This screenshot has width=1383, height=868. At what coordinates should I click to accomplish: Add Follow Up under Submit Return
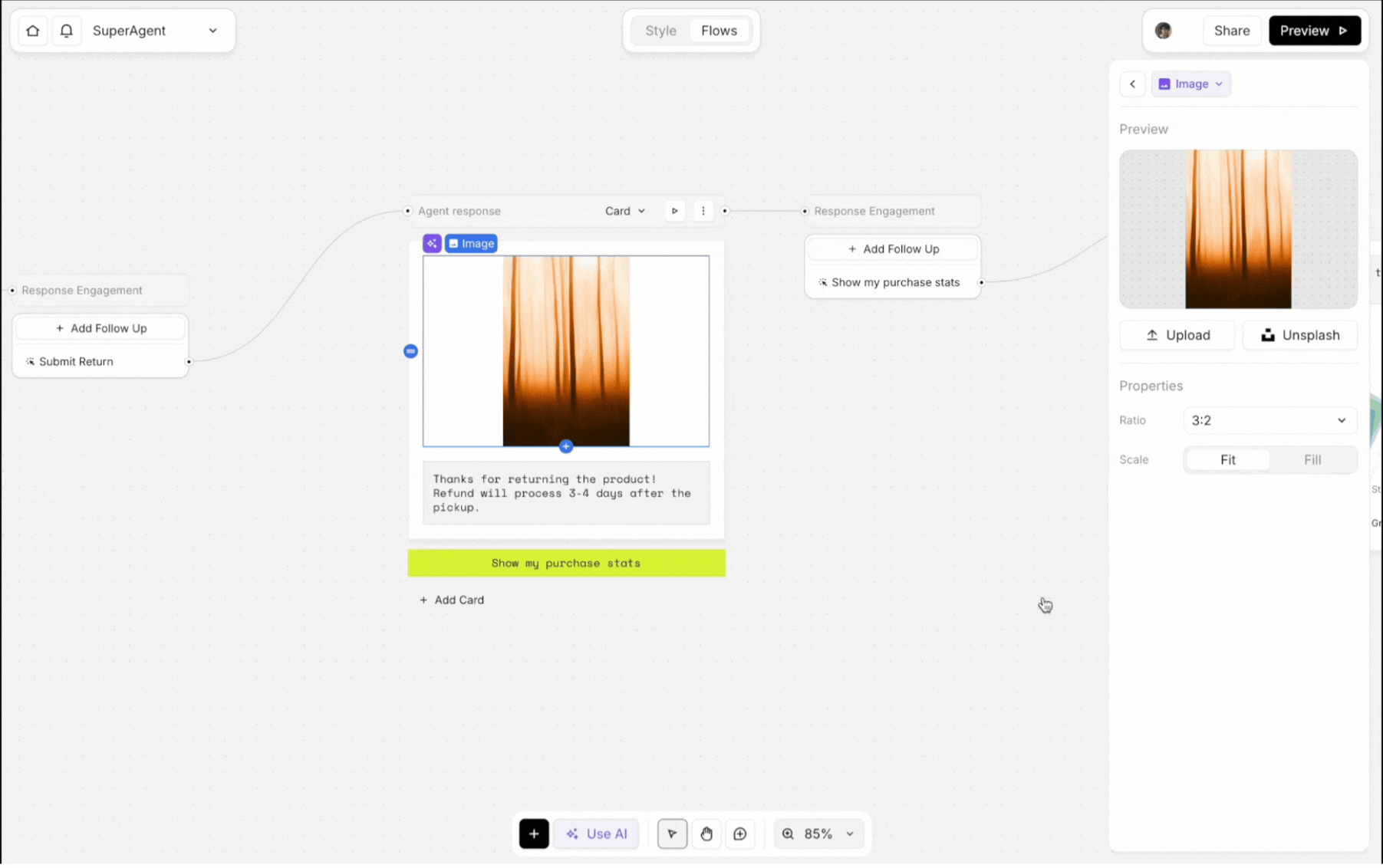click(x=100, y=328)
